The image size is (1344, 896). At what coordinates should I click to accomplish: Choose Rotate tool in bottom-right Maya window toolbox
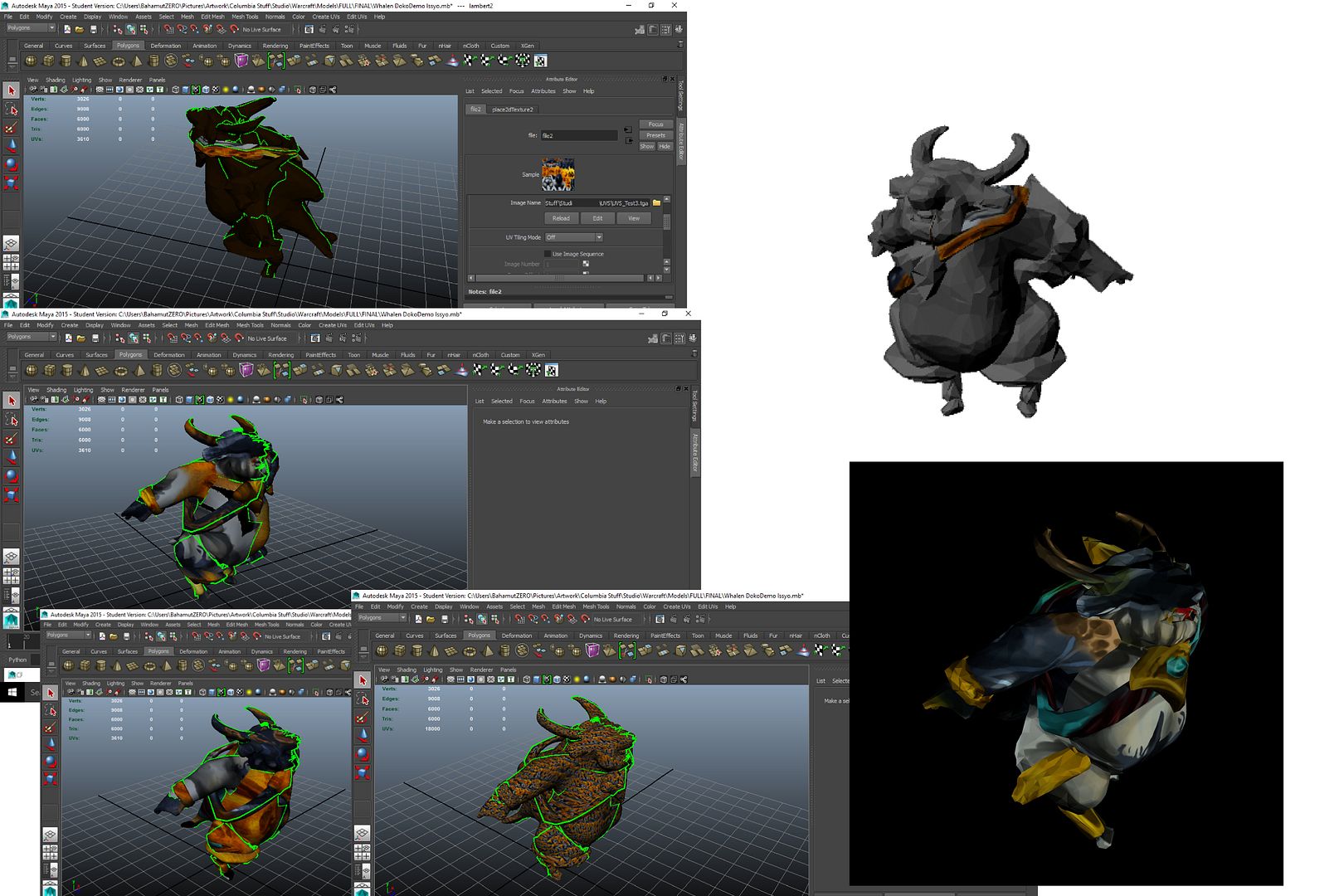click(x=363, y=754)
